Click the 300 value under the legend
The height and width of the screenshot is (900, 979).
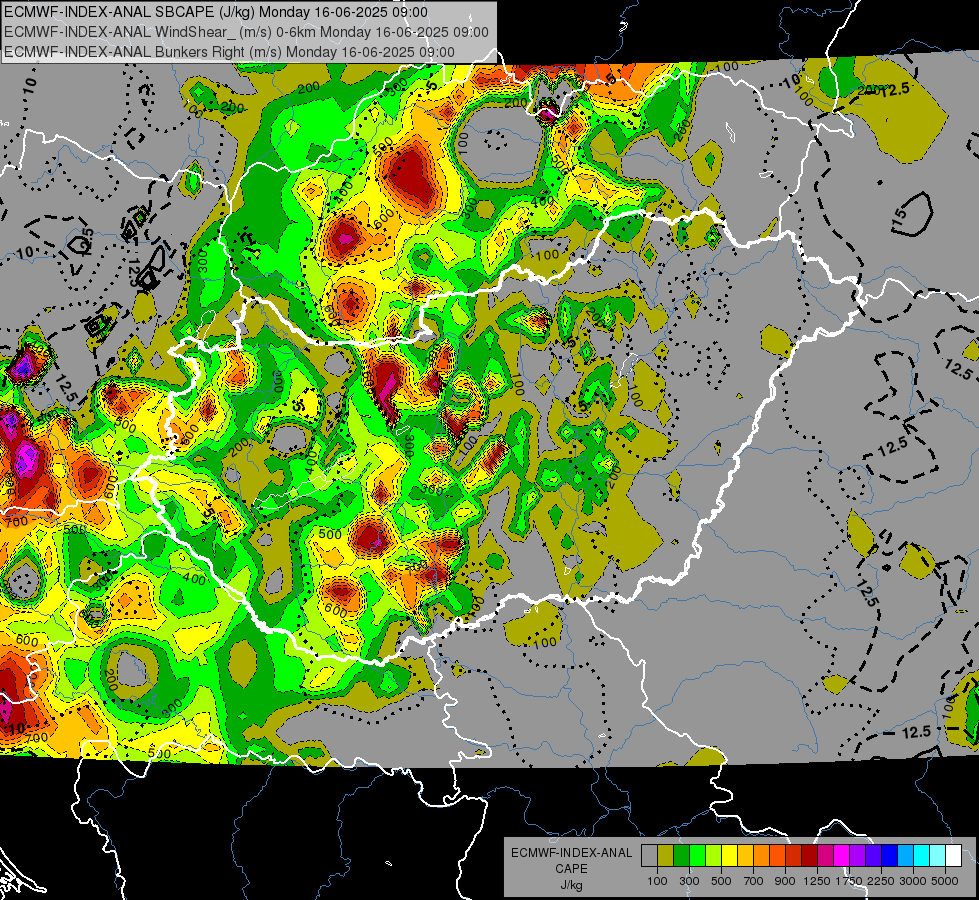coord(689,881)
